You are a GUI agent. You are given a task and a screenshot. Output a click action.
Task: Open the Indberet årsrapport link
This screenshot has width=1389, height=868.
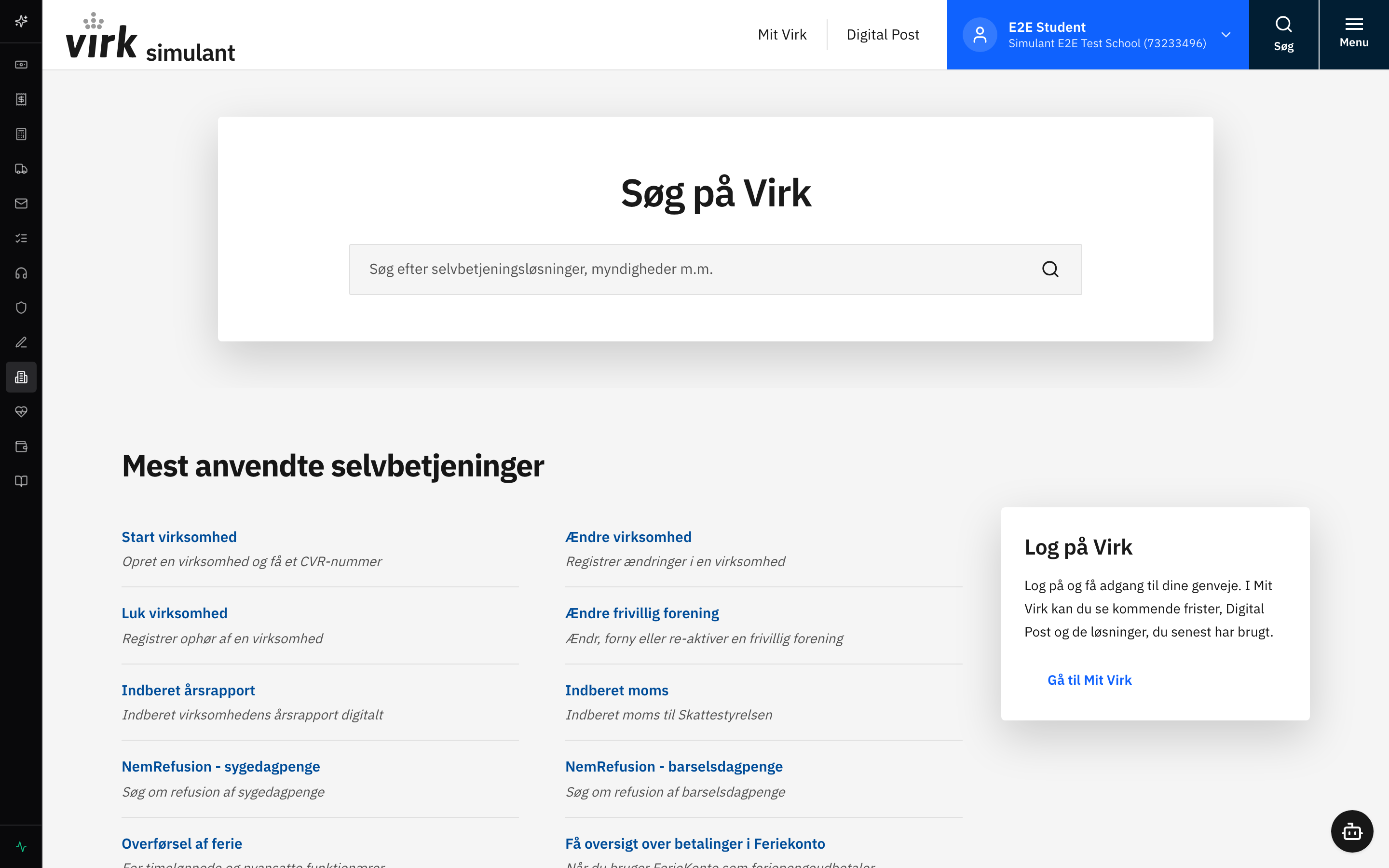pos(188,690)
